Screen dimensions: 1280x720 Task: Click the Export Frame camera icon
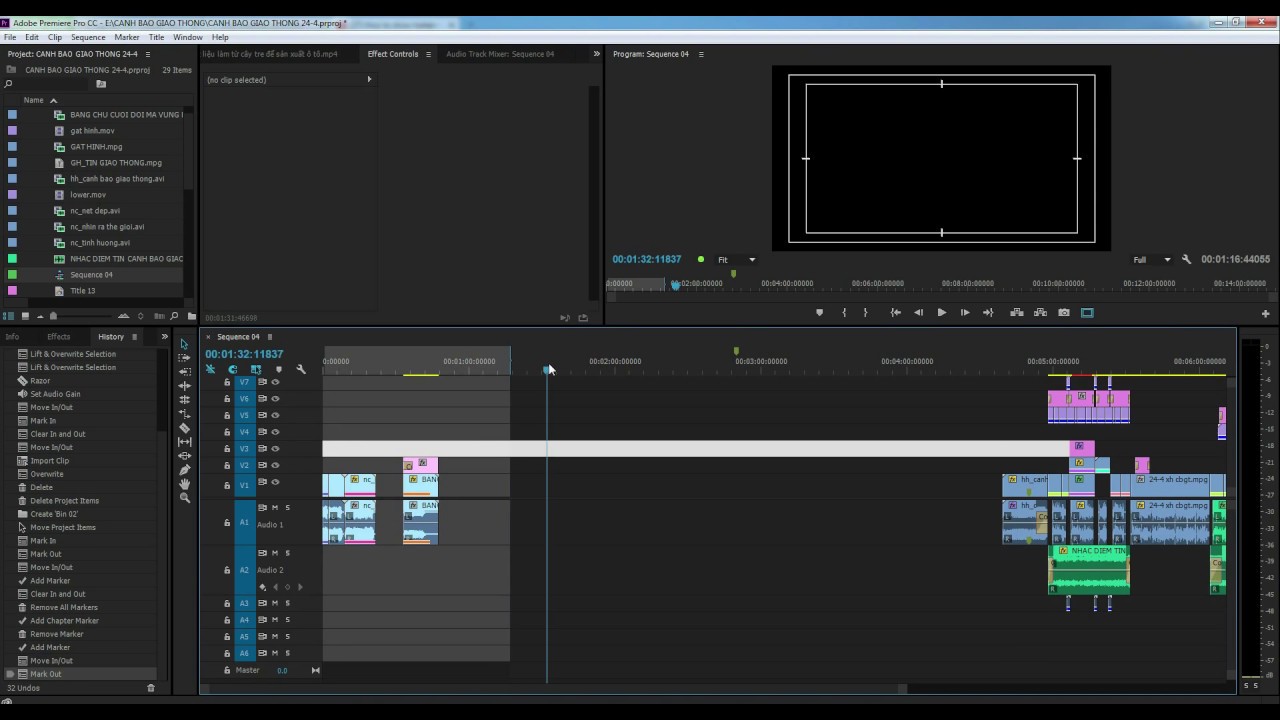coord(1064,313)
